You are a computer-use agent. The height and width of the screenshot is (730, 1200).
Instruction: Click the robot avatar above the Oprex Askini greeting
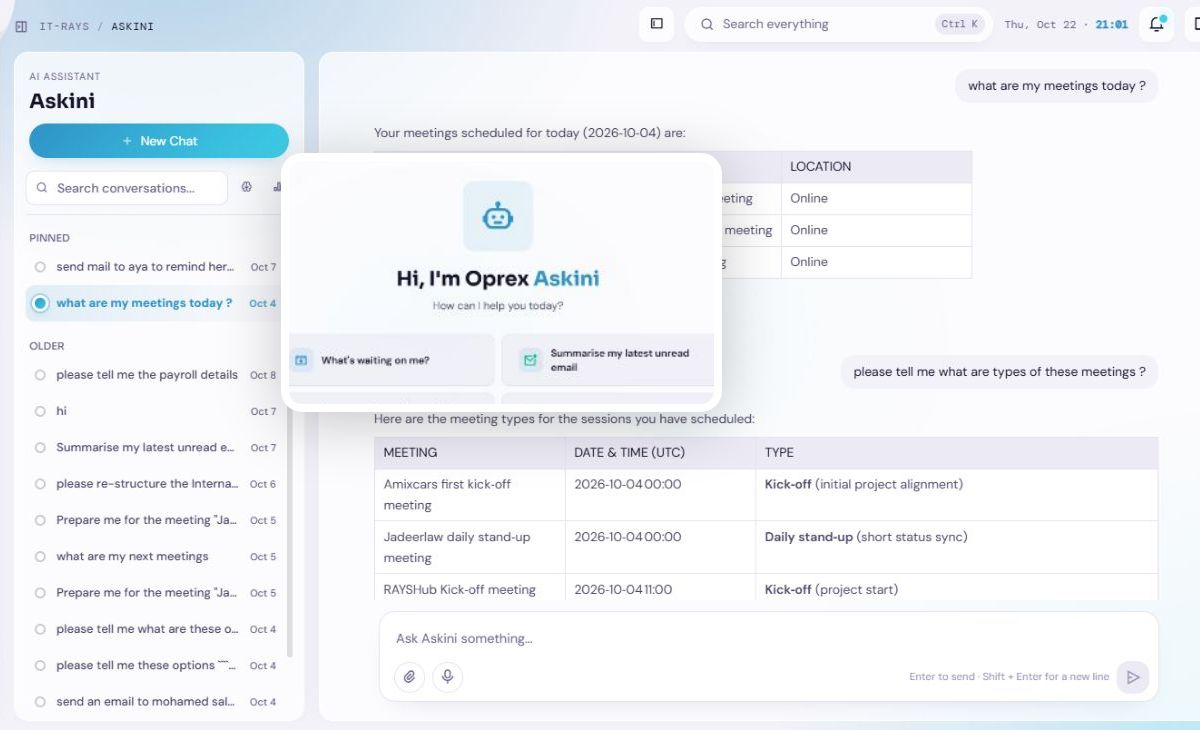click(x=498, y=216)
